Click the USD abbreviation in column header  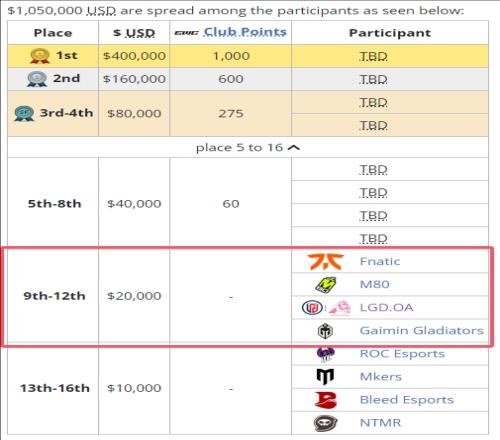tap(140, 33)
